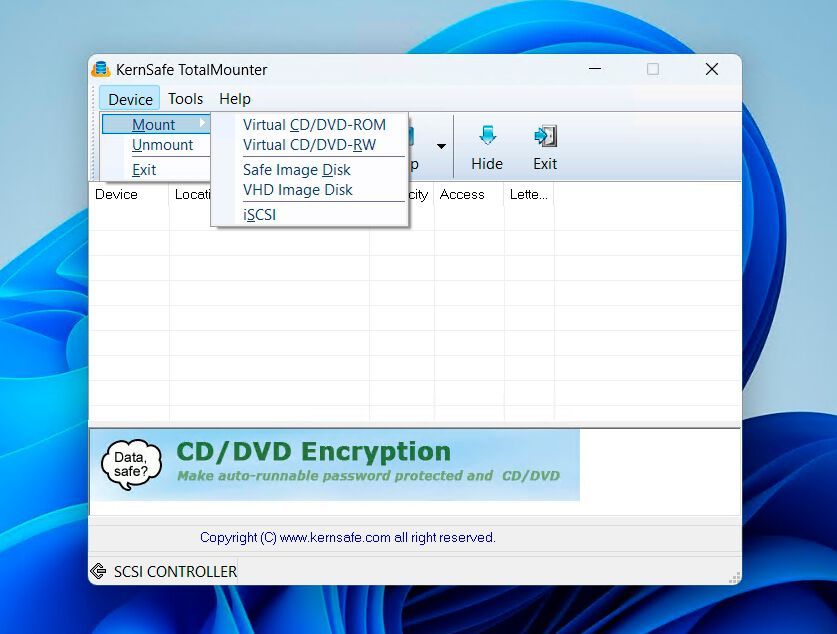Open the Help menu

[x=234, y=98]
